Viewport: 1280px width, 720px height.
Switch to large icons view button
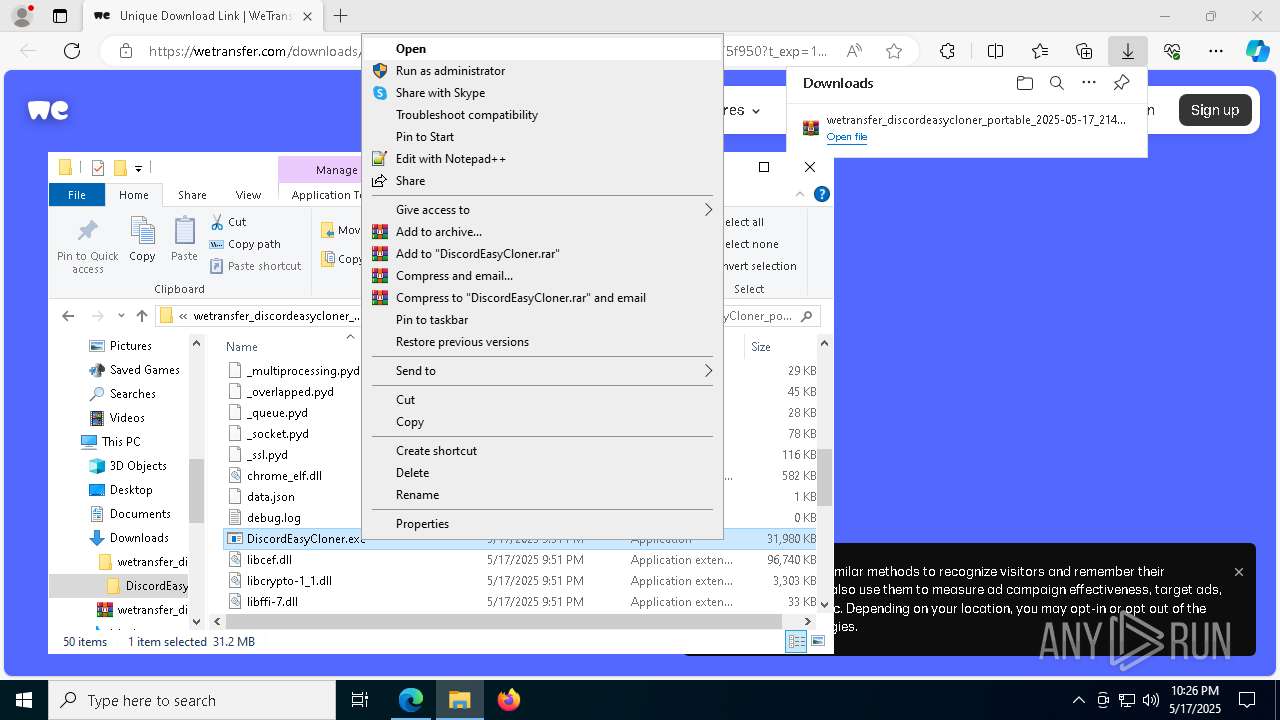pyautogui.click(x=818, y=642)
